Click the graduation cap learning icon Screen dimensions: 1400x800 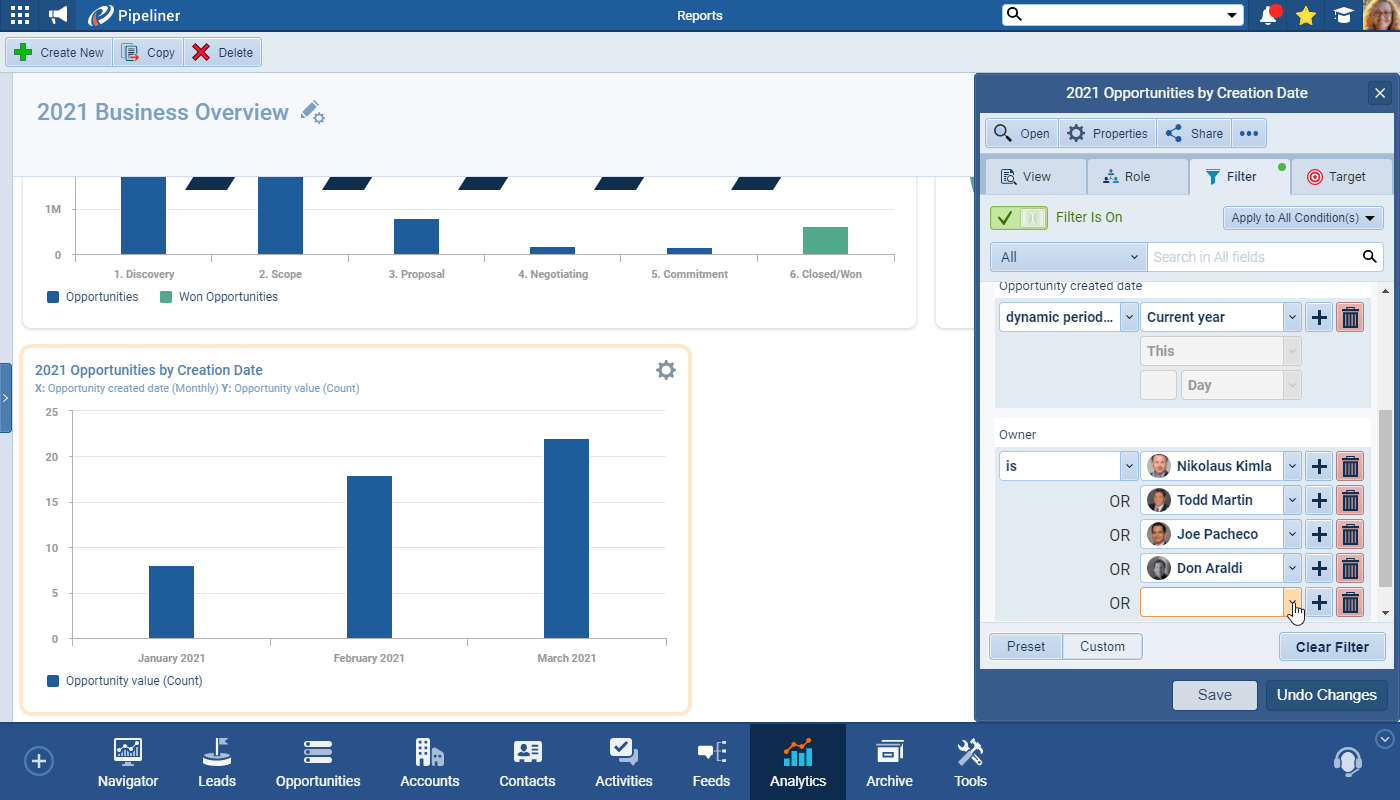1342,15
